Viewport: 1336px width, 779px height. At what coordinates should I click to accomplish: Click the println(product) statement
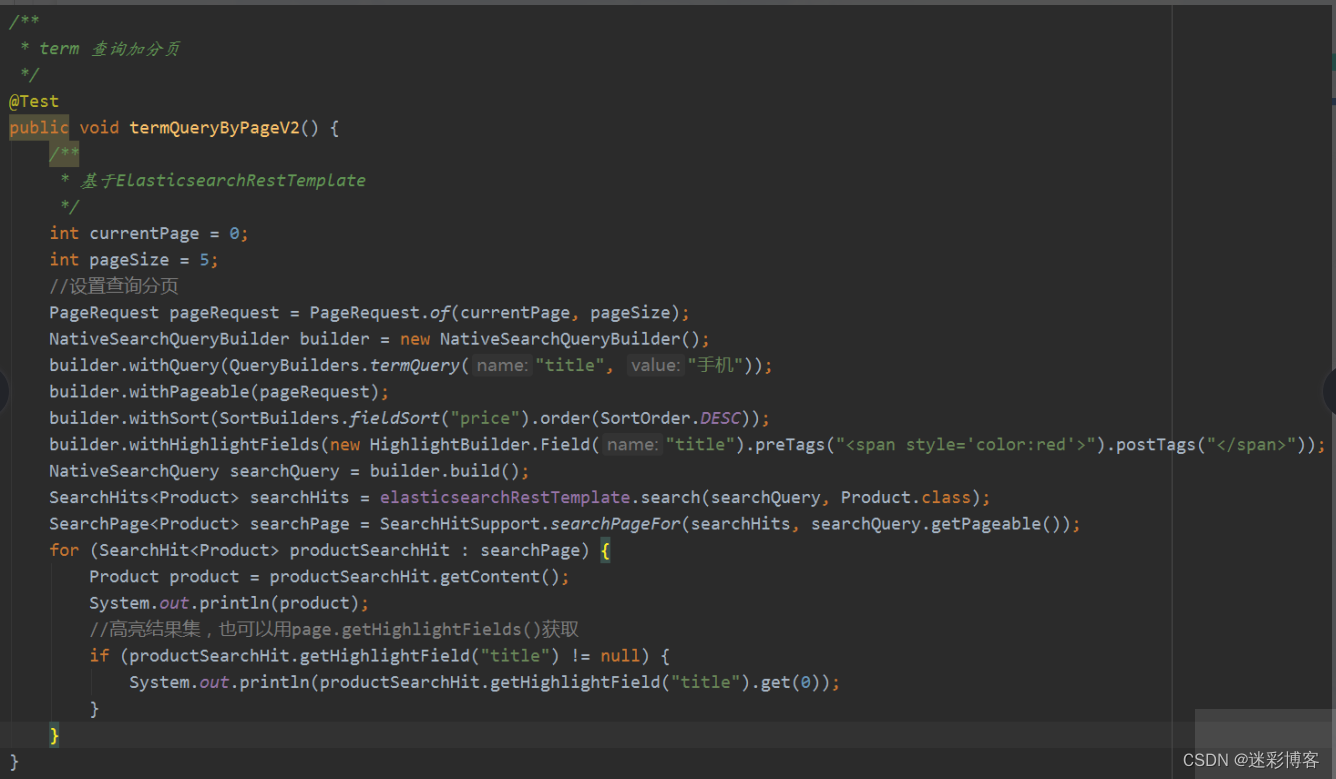pos(229,603)
